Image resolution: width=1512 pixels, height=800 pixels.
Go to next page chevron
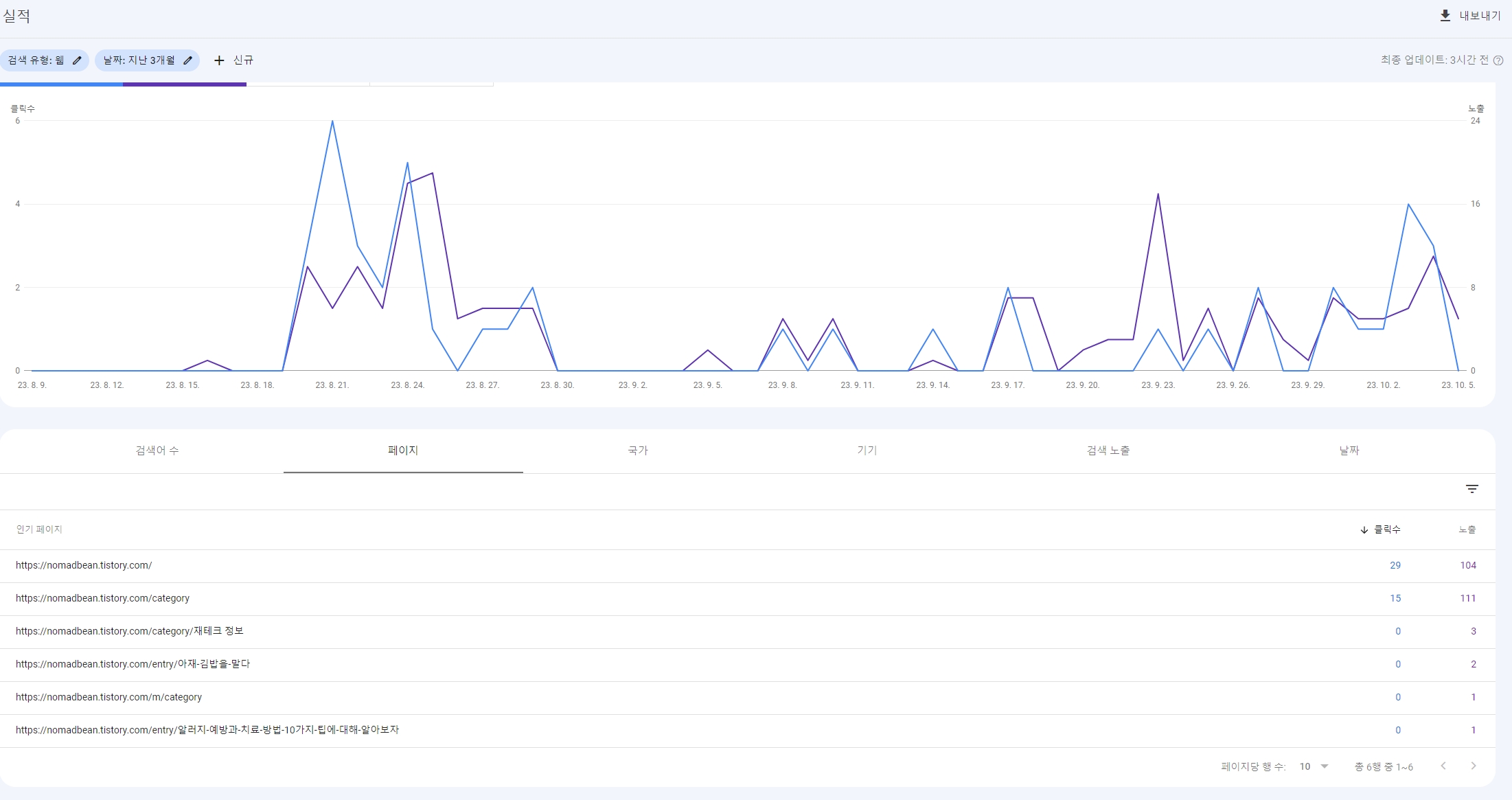coord(1473,766)
